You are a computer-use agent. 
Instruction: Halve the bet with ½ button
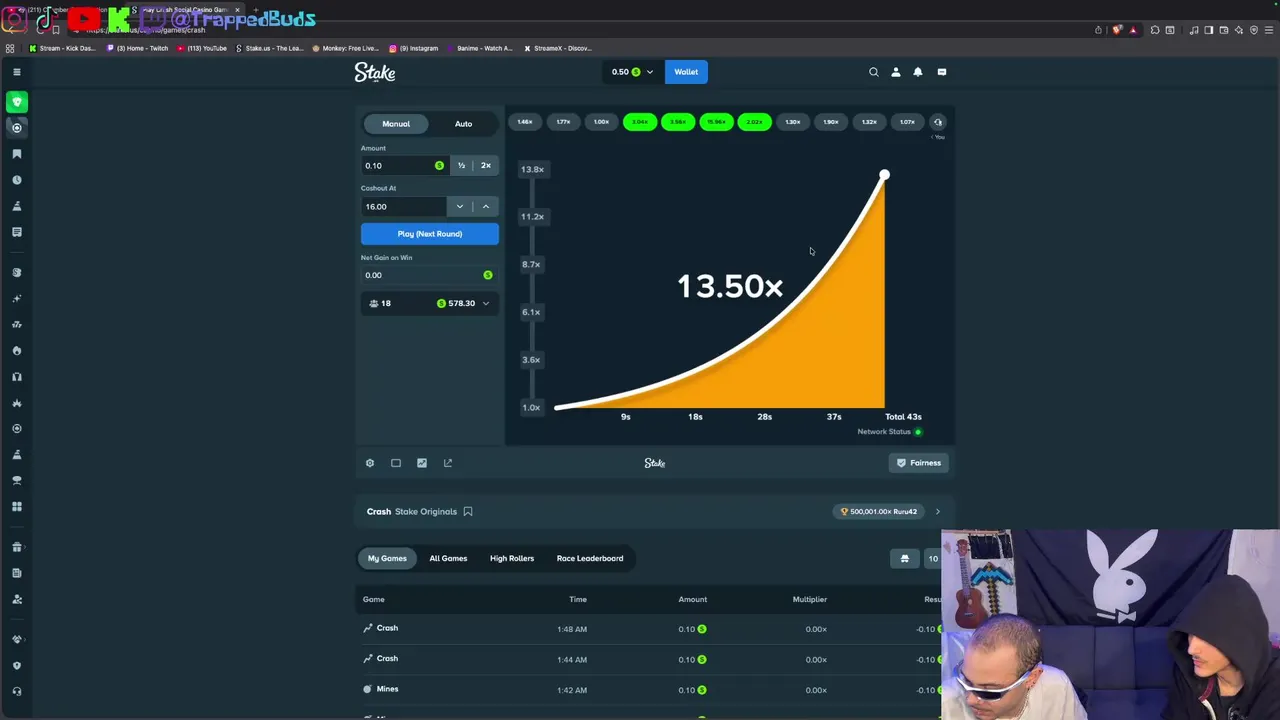tap(461, 166)
